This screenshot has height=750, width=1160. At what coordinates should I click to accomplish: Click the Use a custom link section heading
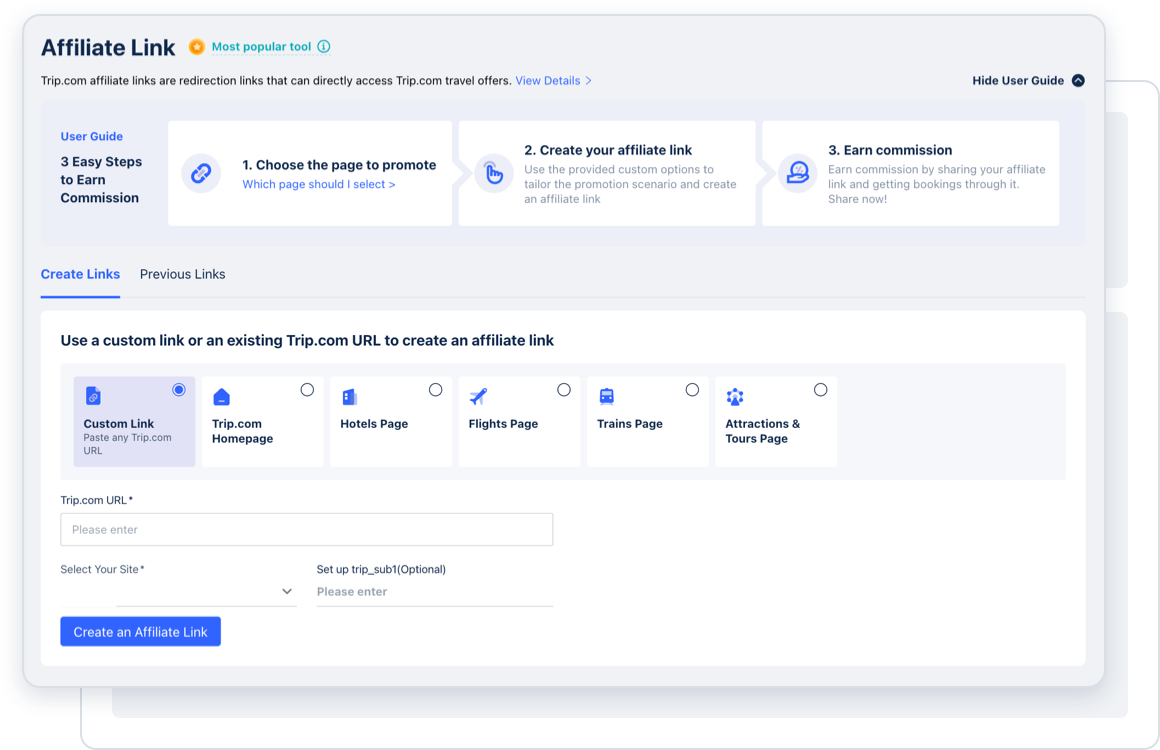tap(307, 340)
